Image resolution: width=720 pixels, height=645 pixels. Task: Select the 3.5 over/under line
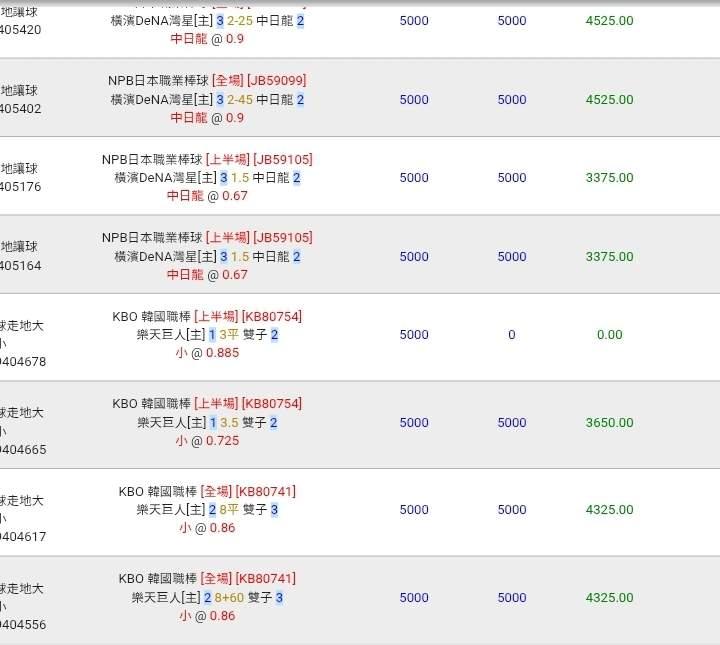[x=229, y=423]
